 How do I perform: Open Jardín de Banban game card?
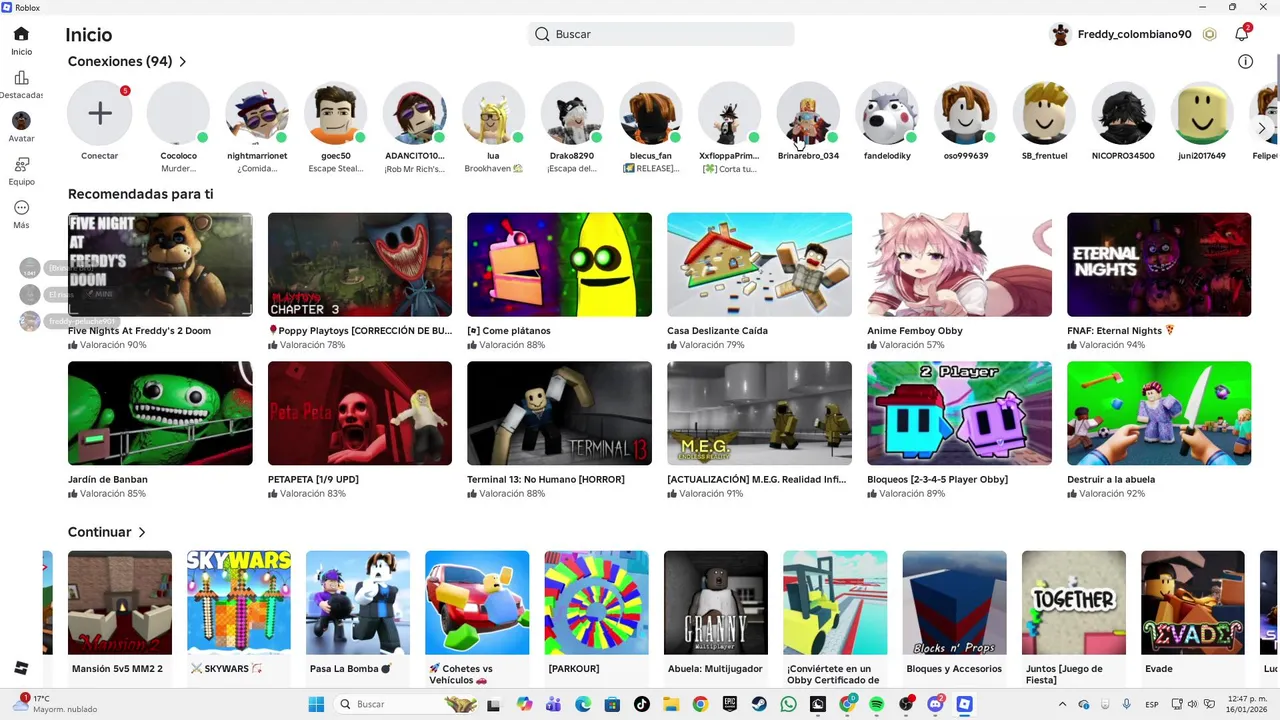[160, 430]
